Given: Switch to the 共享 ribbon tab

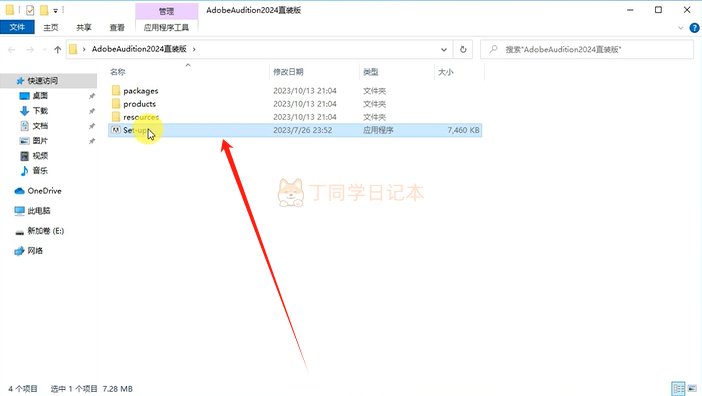Looking at the screenshot, I should click(84, 27).
